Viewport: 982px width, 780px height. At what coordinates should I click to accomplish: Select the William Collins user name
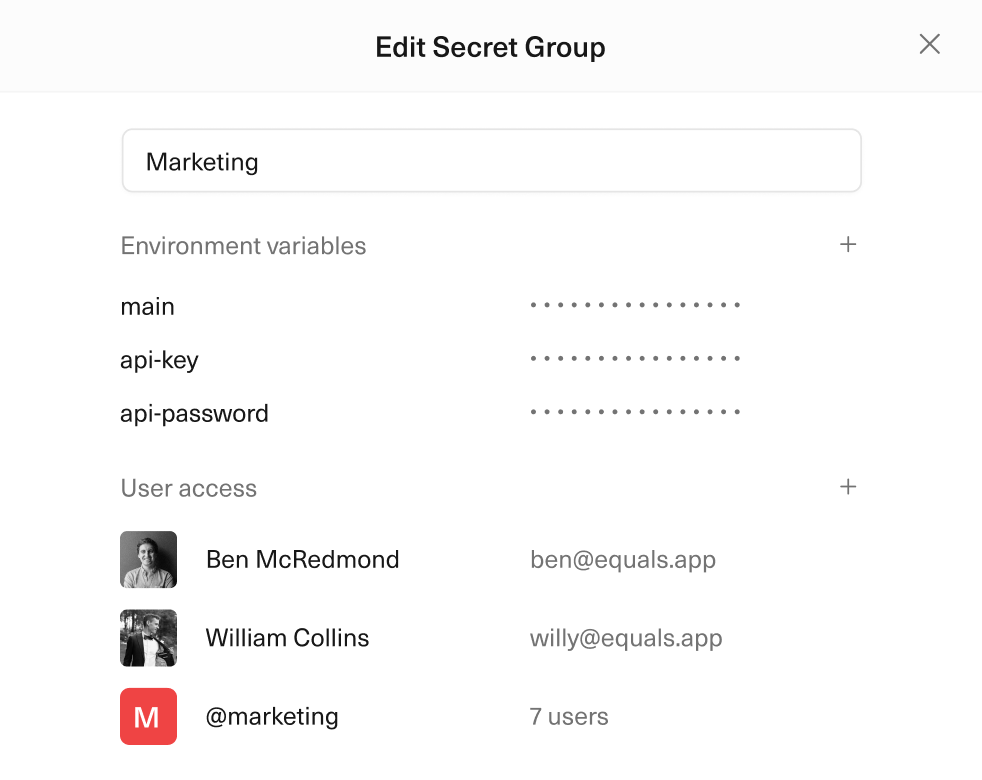tap(287, 638)
